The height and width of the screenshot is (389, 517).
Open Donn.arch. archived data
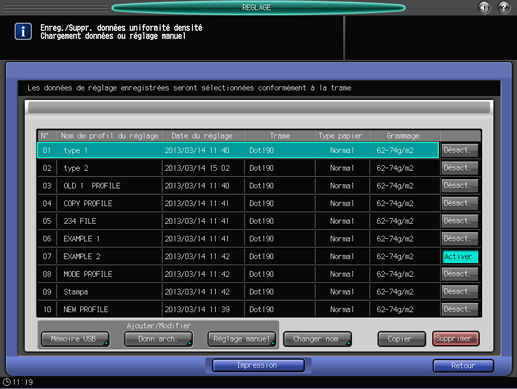pyautogui.click(x=158, y=339)
